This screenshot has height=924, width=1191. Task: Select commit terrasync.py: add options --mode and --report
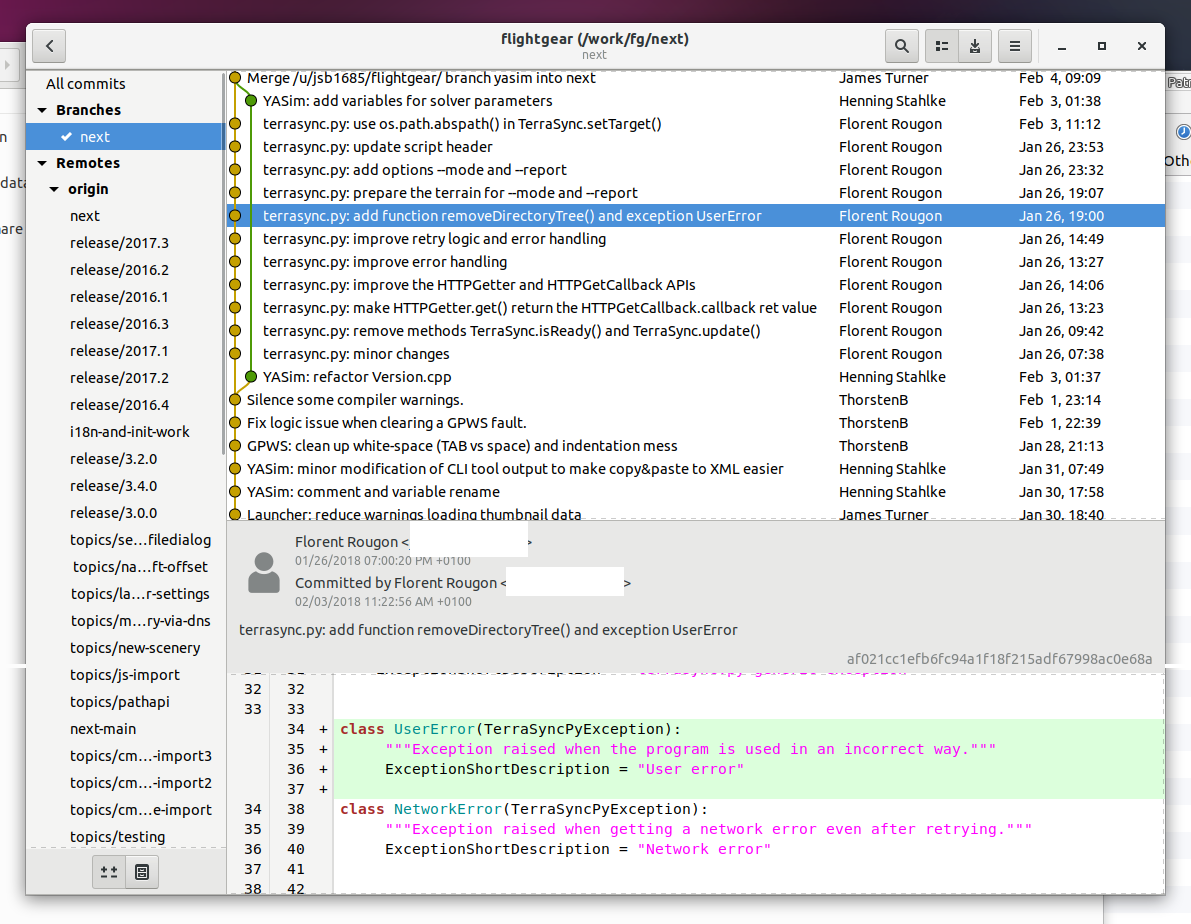coord(696,170)
